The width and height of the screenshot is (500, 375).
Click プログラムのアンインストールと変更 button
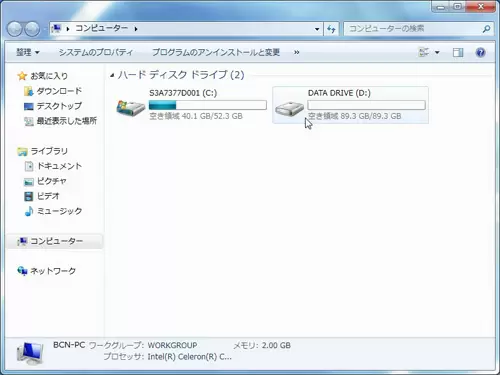tap(216, 52)
